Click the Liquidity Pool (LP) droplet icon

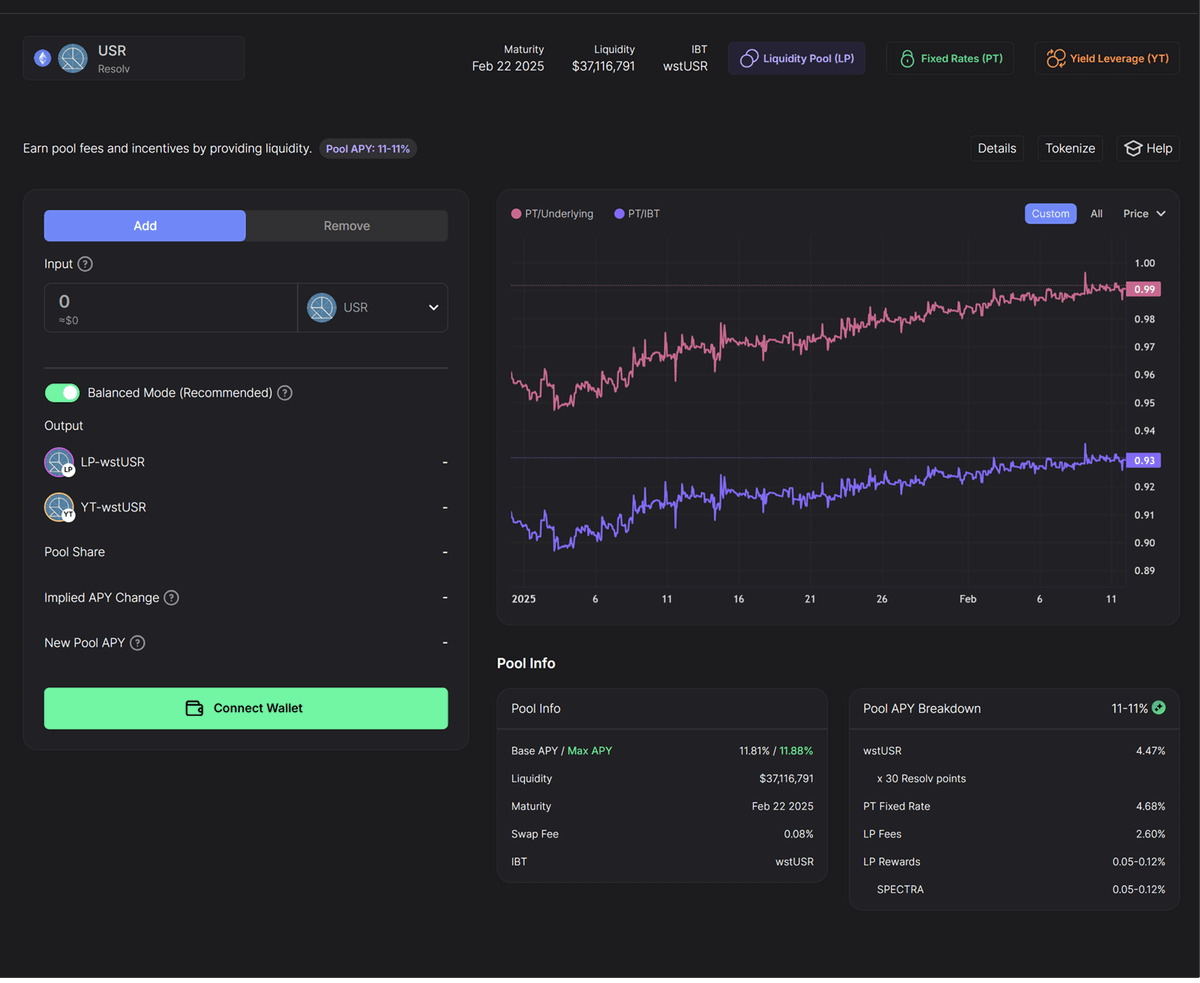750,58
